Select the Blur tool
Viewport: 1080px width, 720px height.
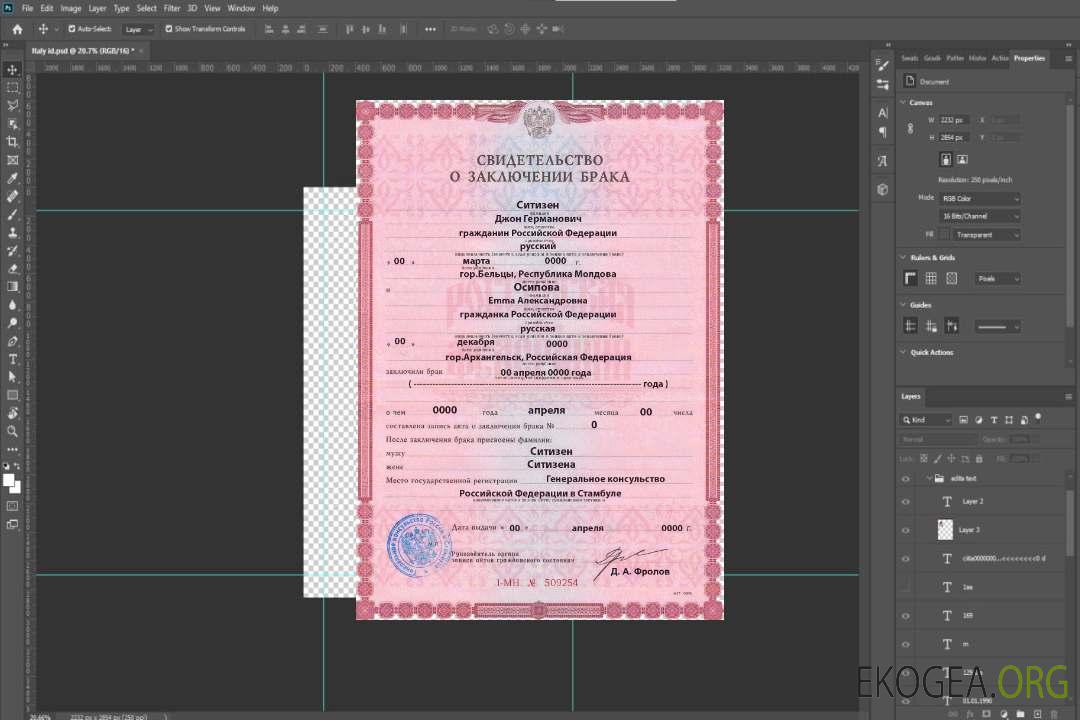pyautogui.click(x=12, y=305)
